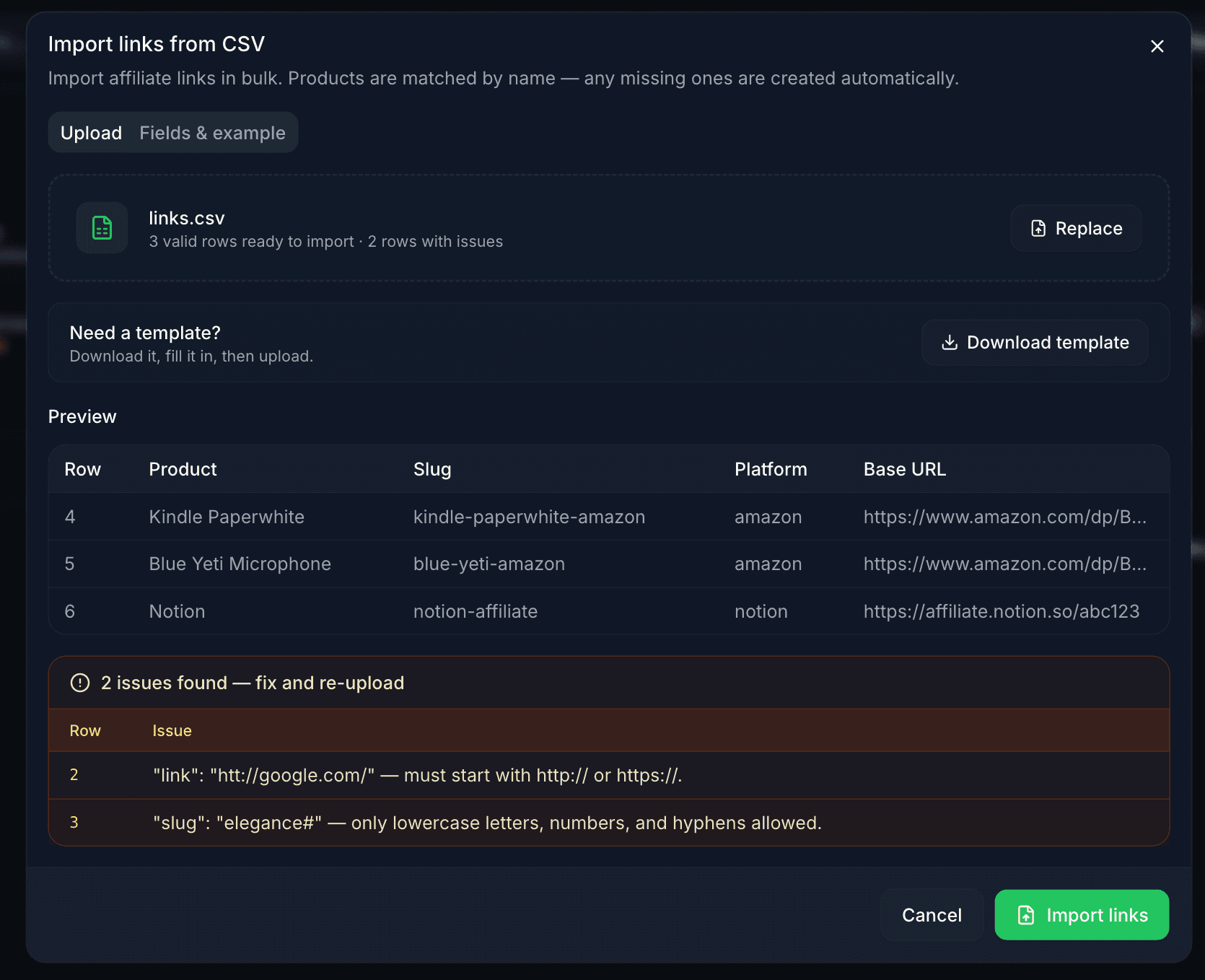Image resolution: width=1205 pixels, height=980 pixels.
Task: Click the Platform column header
Action: pos(770,469)
